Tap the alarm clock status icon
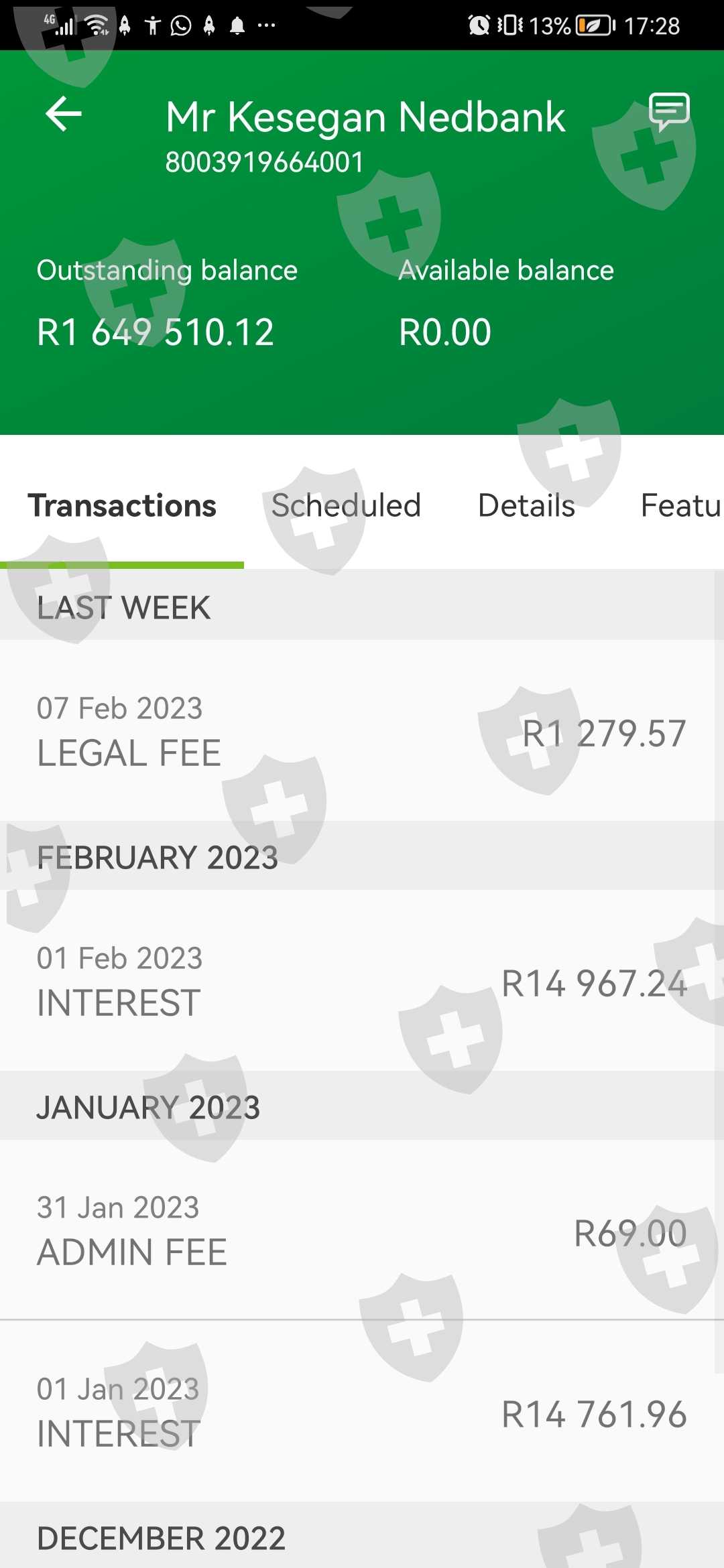 479,26
